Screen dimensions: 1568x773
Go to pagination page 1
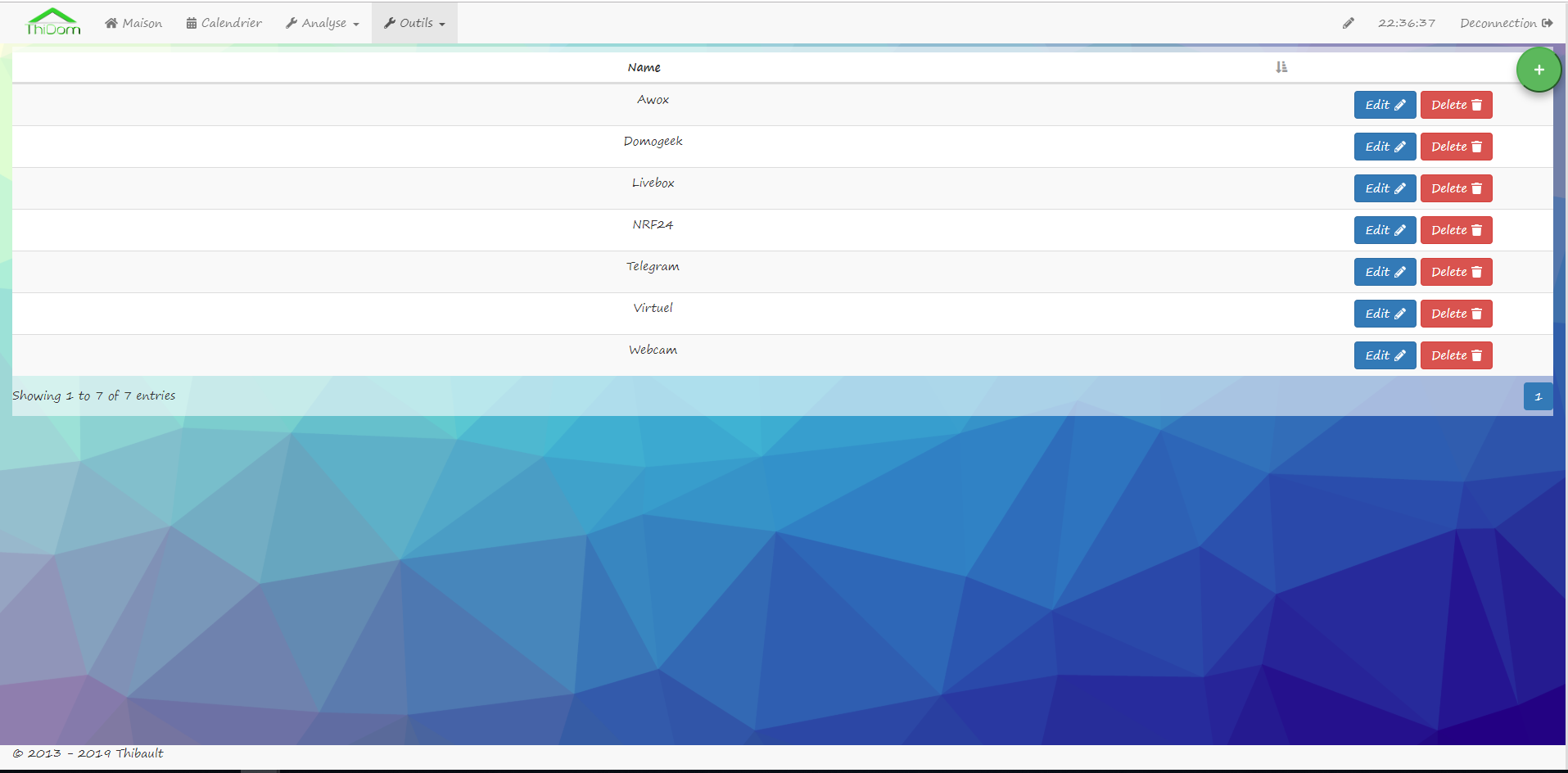click(1538, 396)
